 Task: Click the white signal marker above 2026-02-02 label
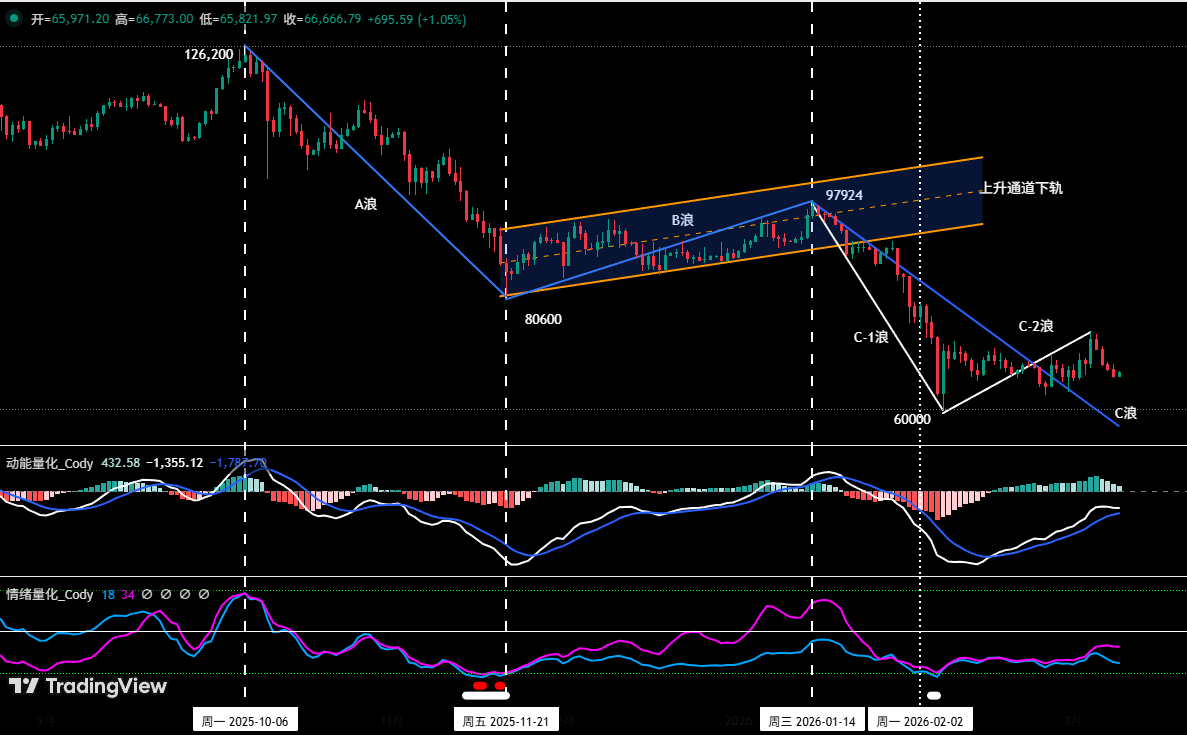click(934, 695)
